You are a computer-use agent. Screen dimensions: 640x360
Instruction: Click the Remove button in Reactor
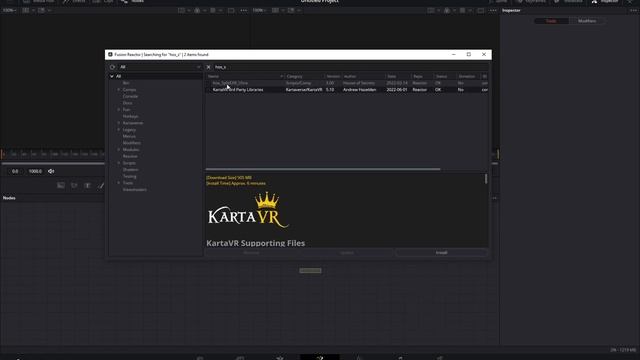[251, 253]
